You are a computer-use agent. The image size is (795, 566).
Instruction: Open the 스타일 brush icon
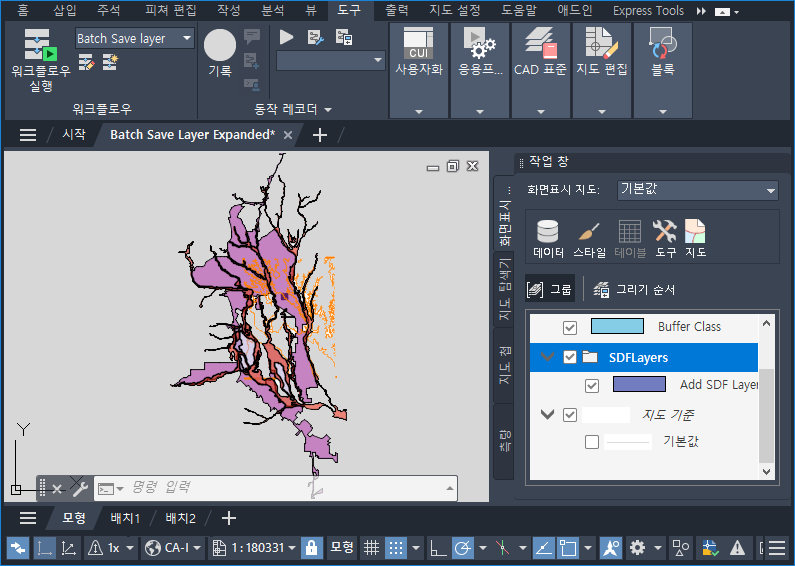[589, 238]
